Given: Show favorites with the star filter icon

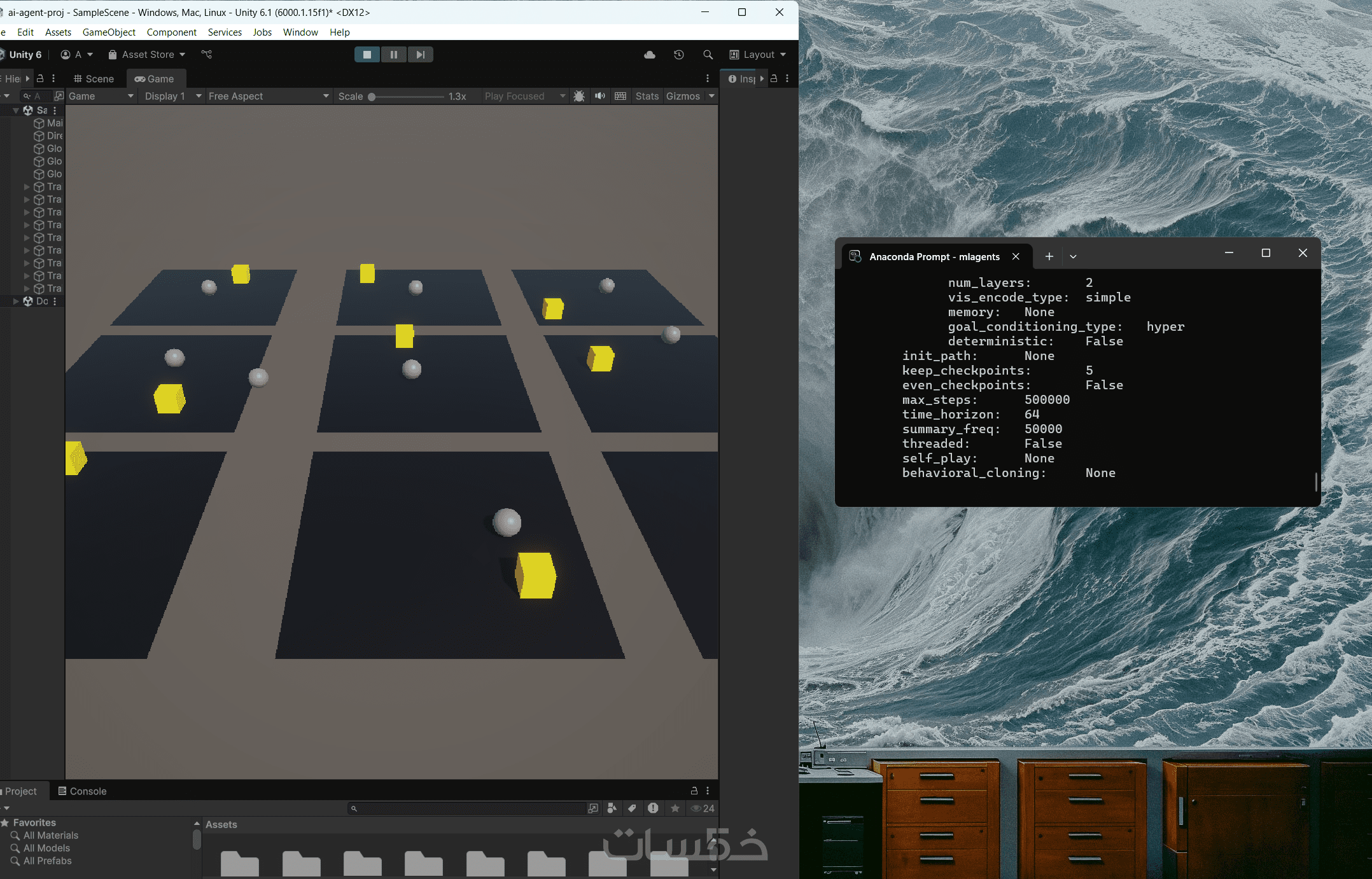Looking at the screenshot, I should click(675, 808).
